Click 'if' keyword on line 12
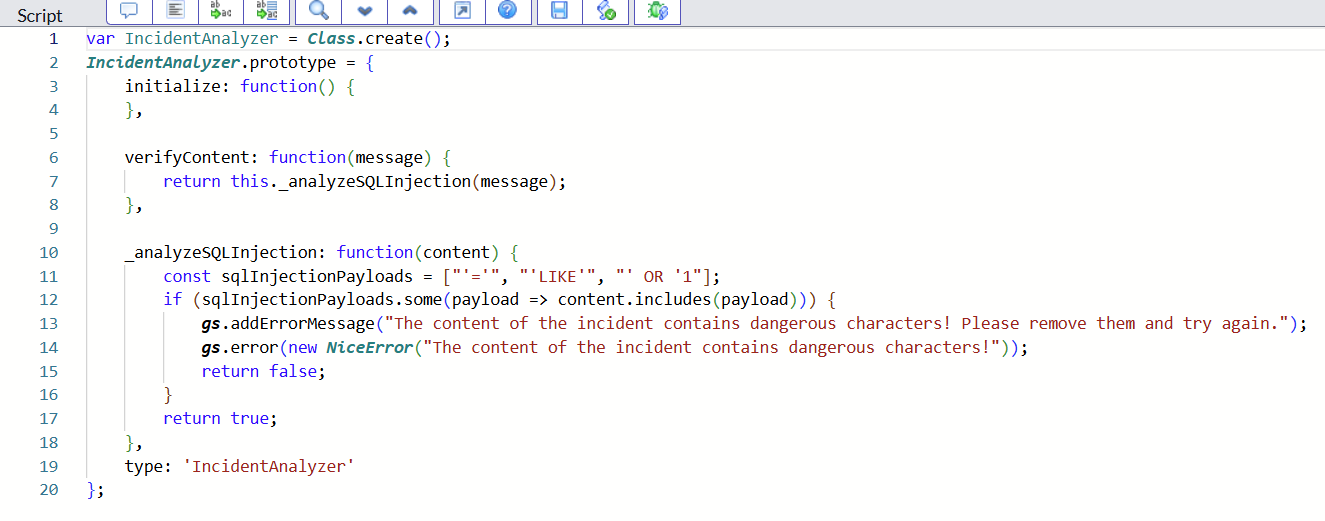 pyautogui.click(x=173, y=299)
